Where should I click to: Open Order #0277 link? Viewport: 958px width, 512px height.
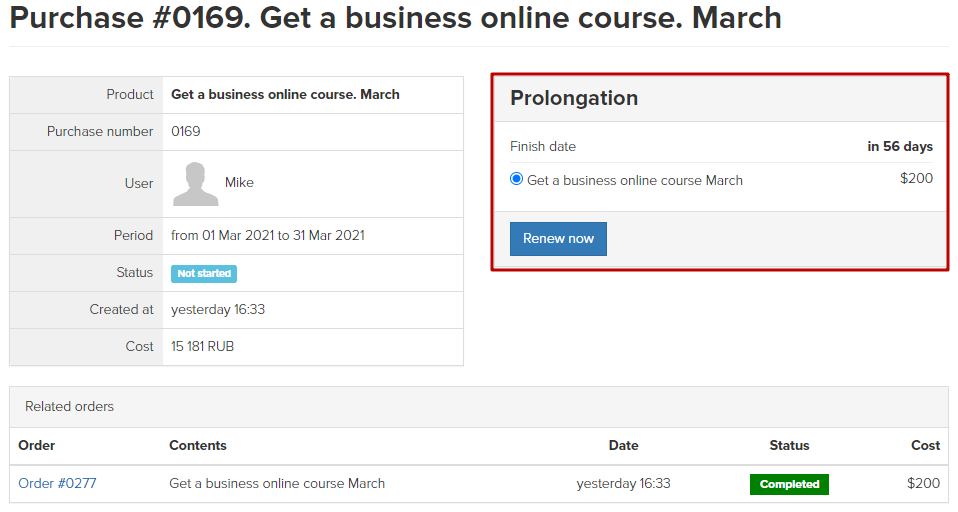click(x=57, y=483)
